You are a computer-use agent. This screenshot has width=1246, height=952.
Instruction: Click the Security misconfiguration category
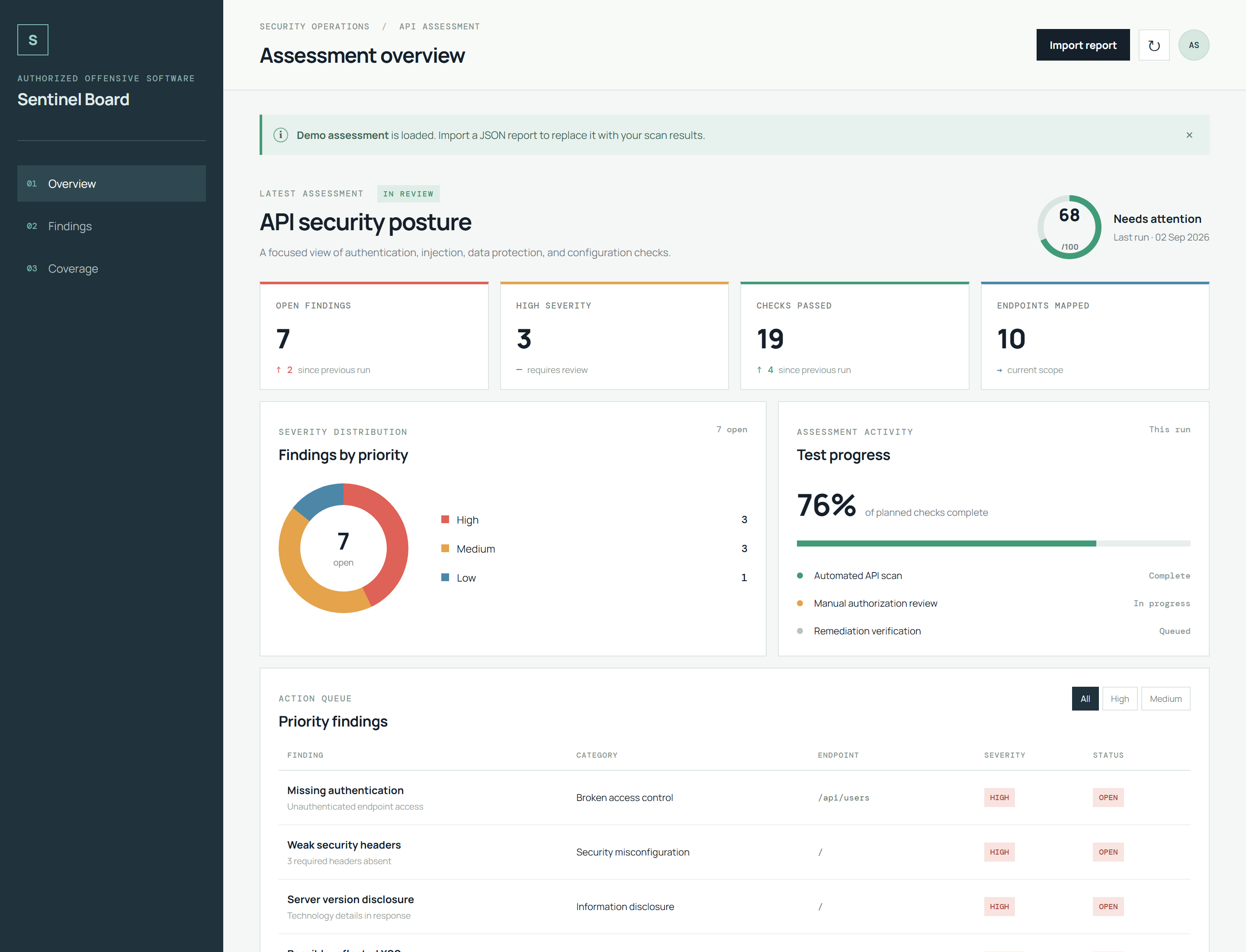tap(633, 852)
